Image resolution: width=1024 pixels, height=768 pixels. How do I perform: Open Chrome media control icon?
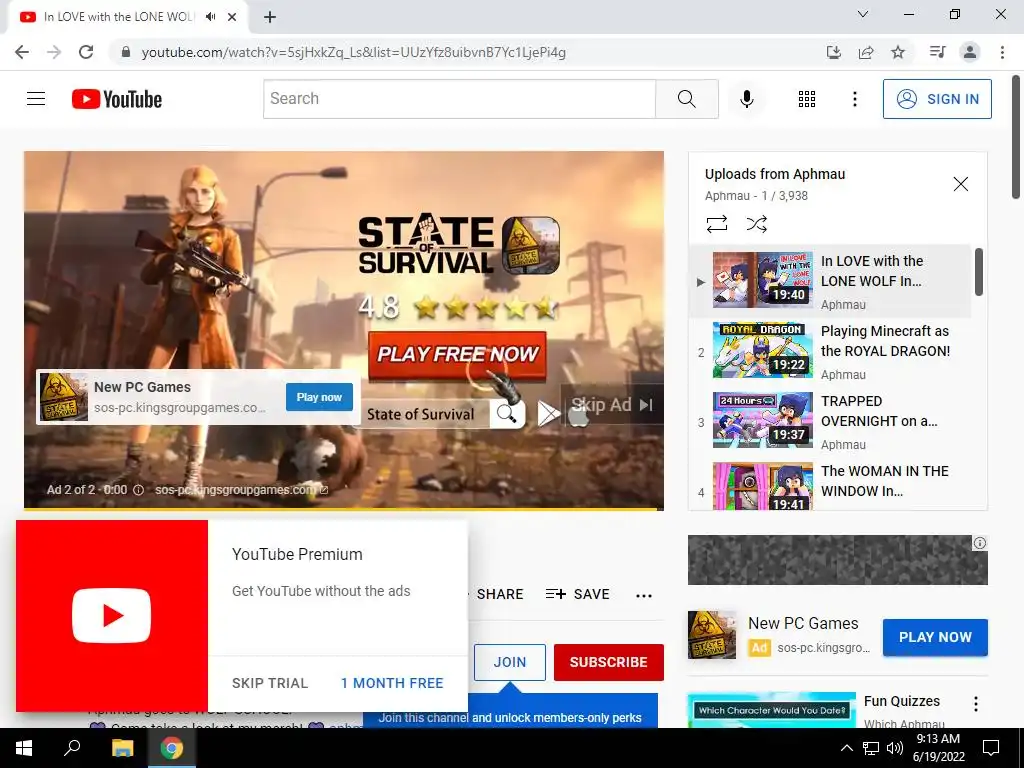(x=937, y=52)
